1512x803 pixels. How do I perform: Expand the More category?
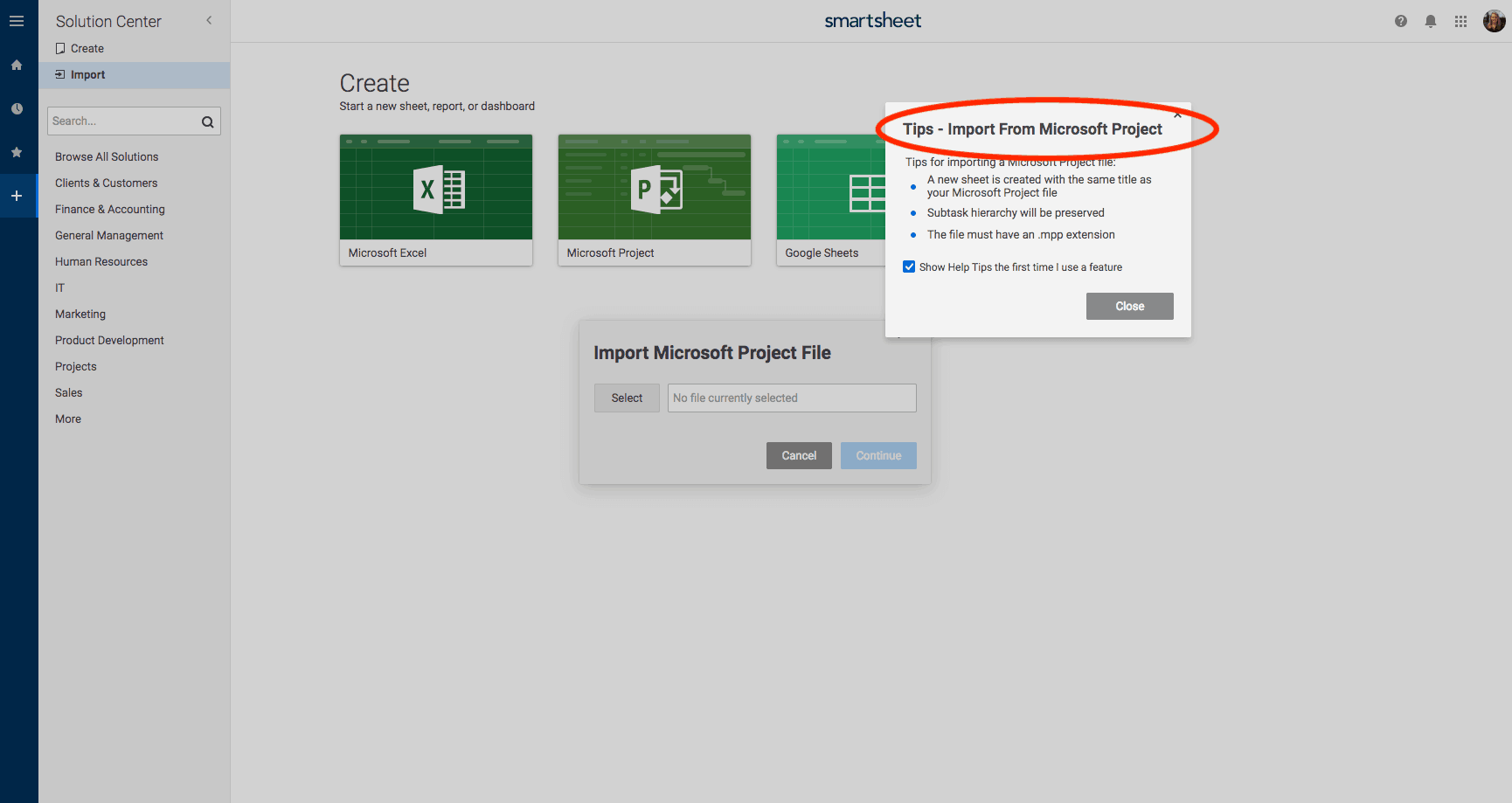tap(68, 419)
